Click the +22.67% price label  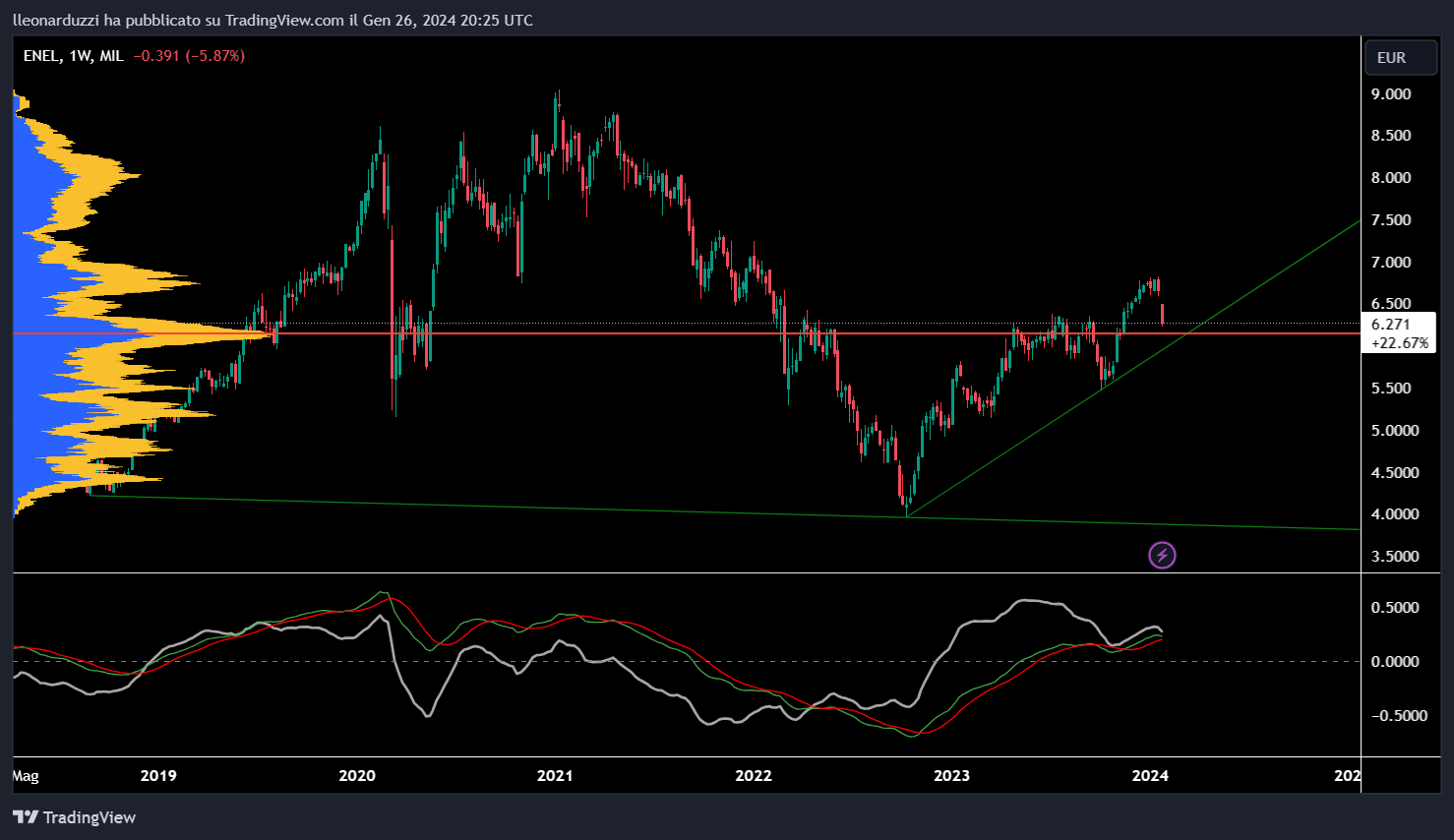1400,343
